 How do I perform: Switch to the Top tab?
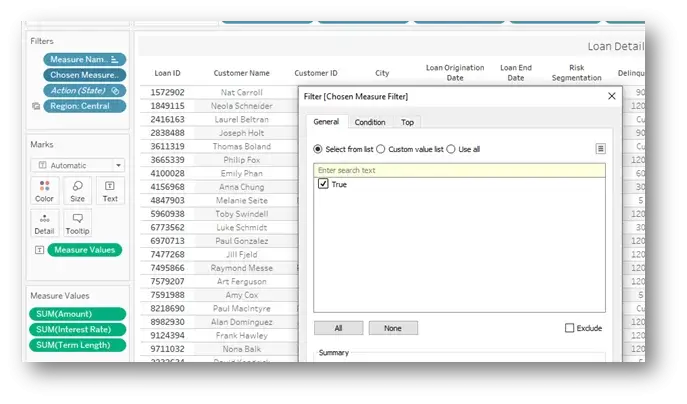click(x=407, y=122)
